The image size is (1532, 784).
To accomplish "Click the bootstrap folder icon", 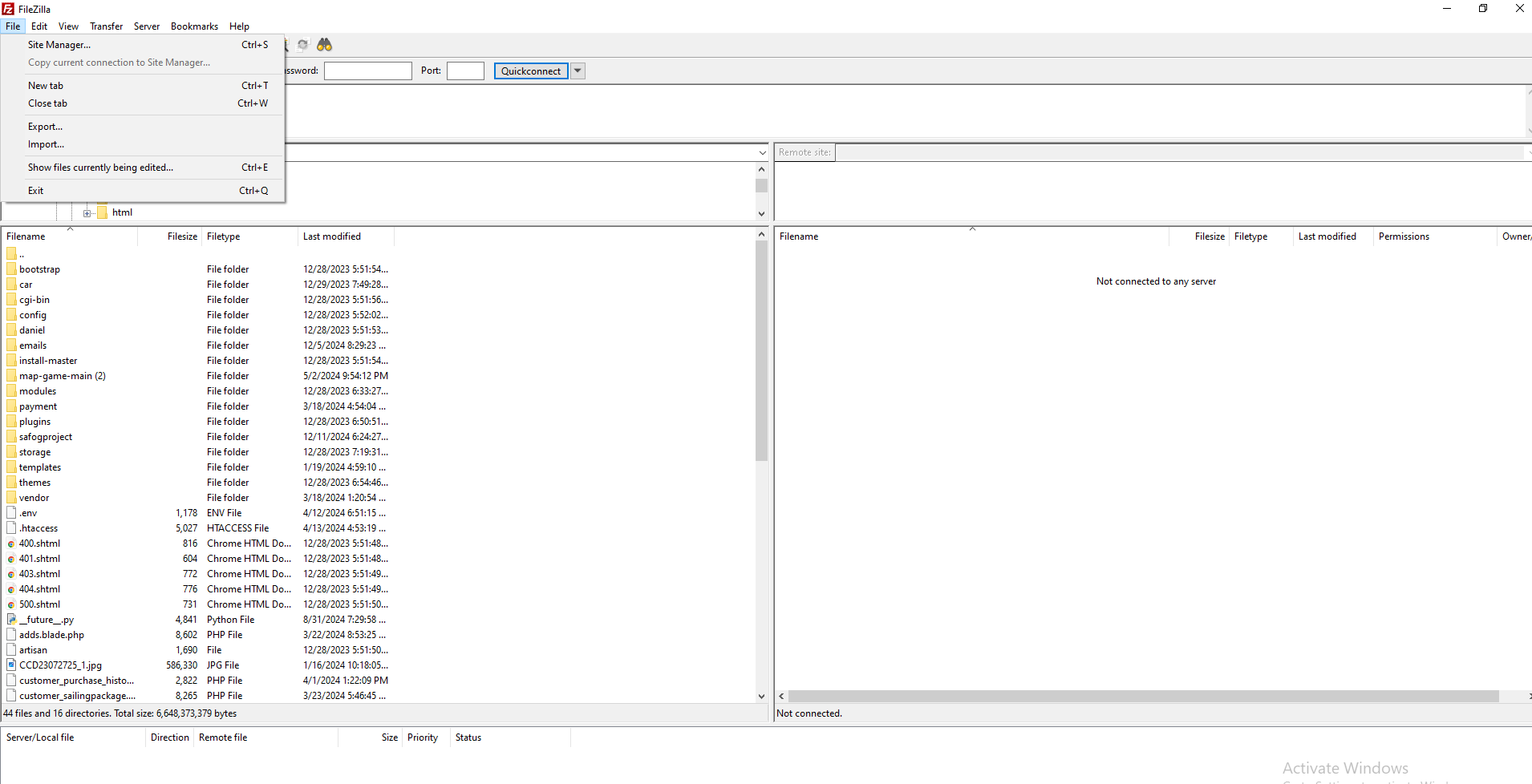I will click(11, 269).
